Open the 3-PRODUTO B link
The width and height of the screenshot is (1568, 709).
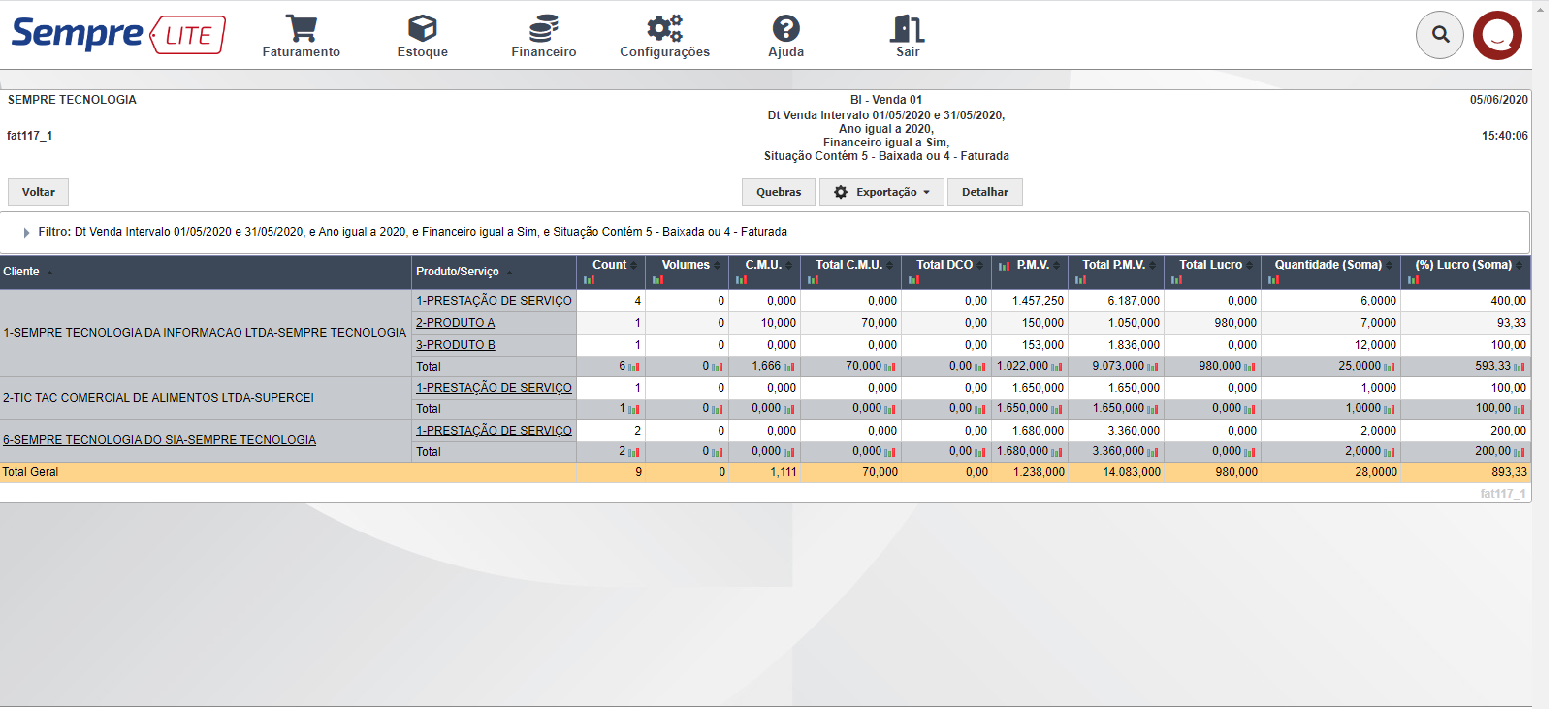(456, 345)
